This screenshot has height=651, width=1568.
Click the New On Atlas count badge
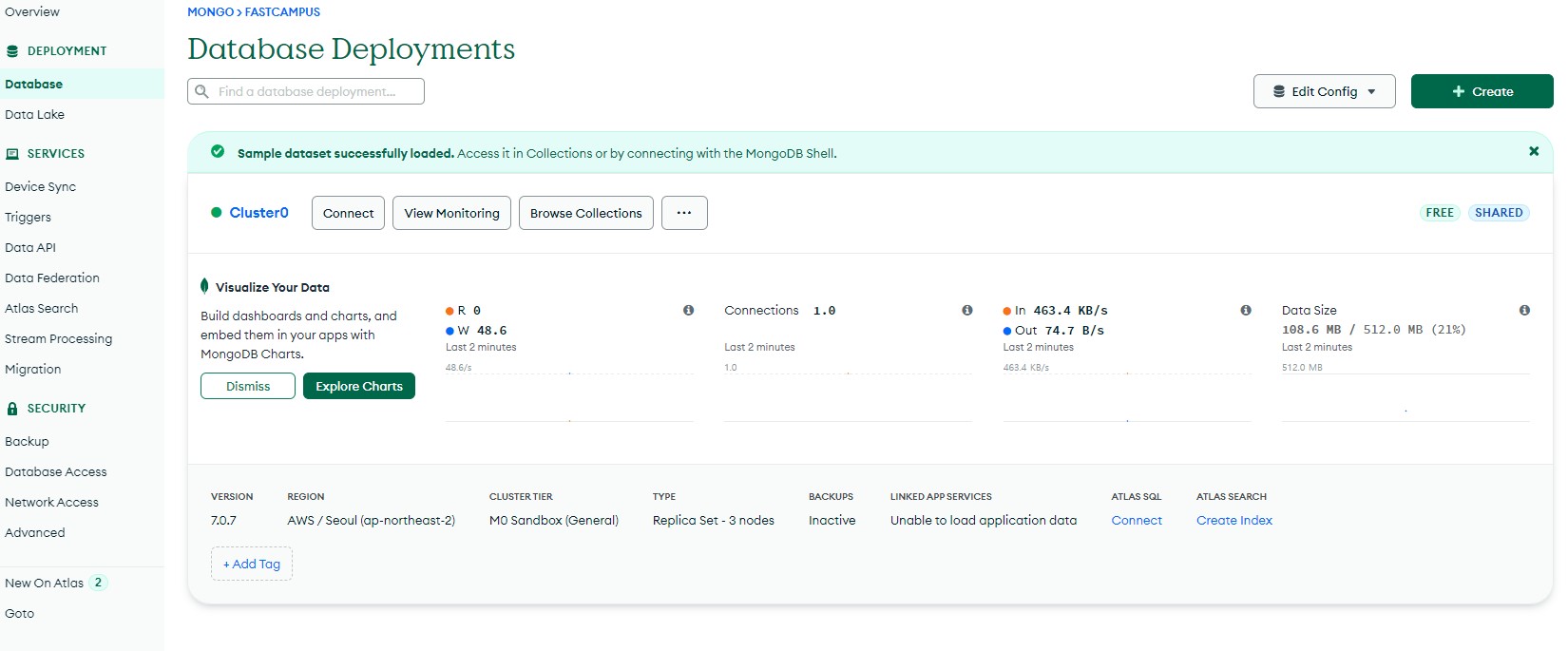[98, 583]
